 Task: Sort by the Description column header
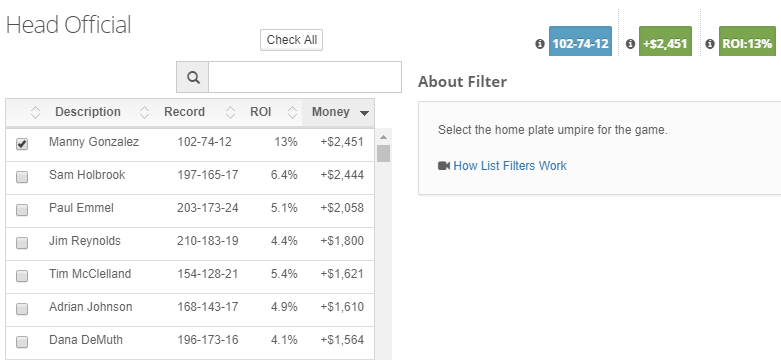pos(88,112)
